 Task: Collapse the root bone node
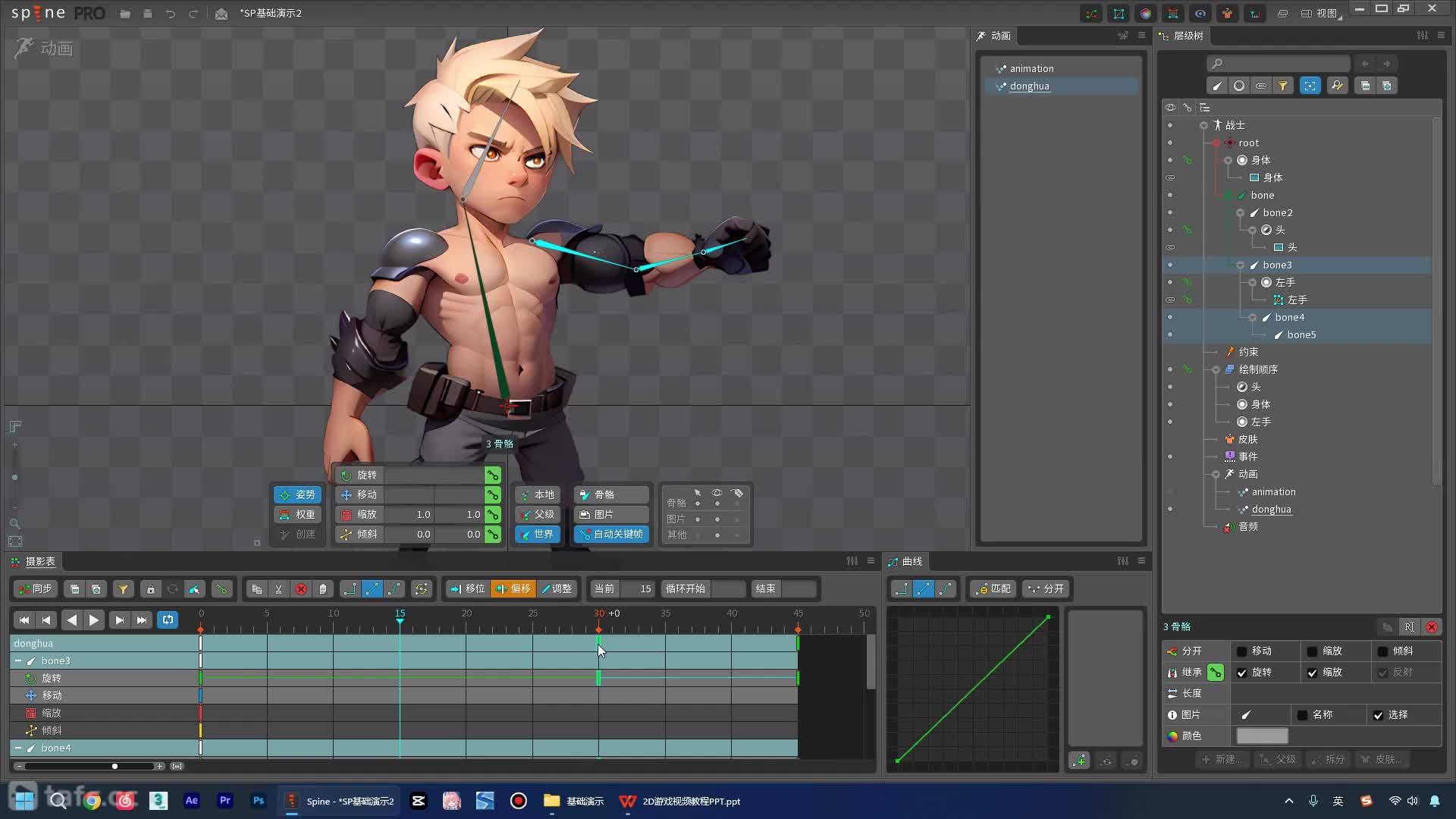click(1216, 143)
